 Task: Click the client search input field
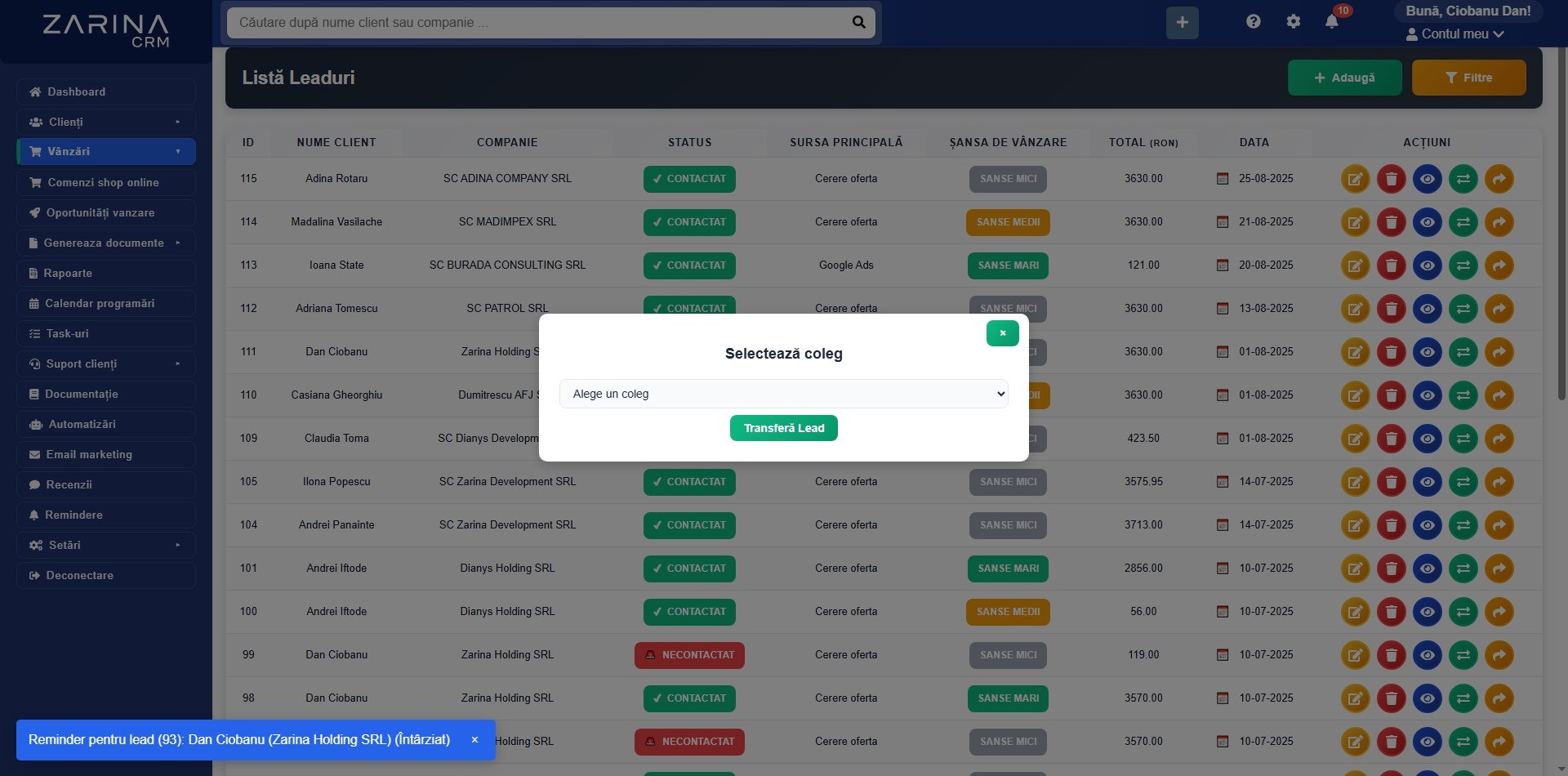point(539,22)
